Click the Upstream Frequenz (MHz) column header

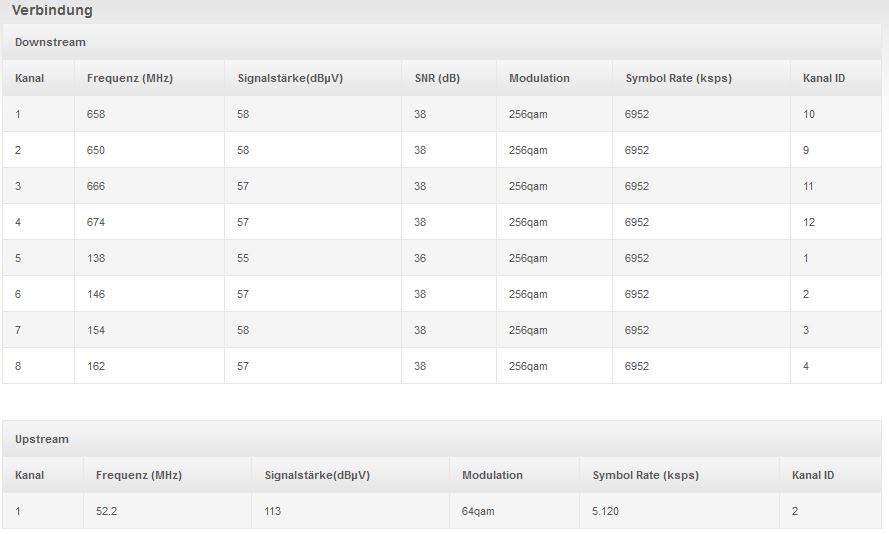point(139,475)
